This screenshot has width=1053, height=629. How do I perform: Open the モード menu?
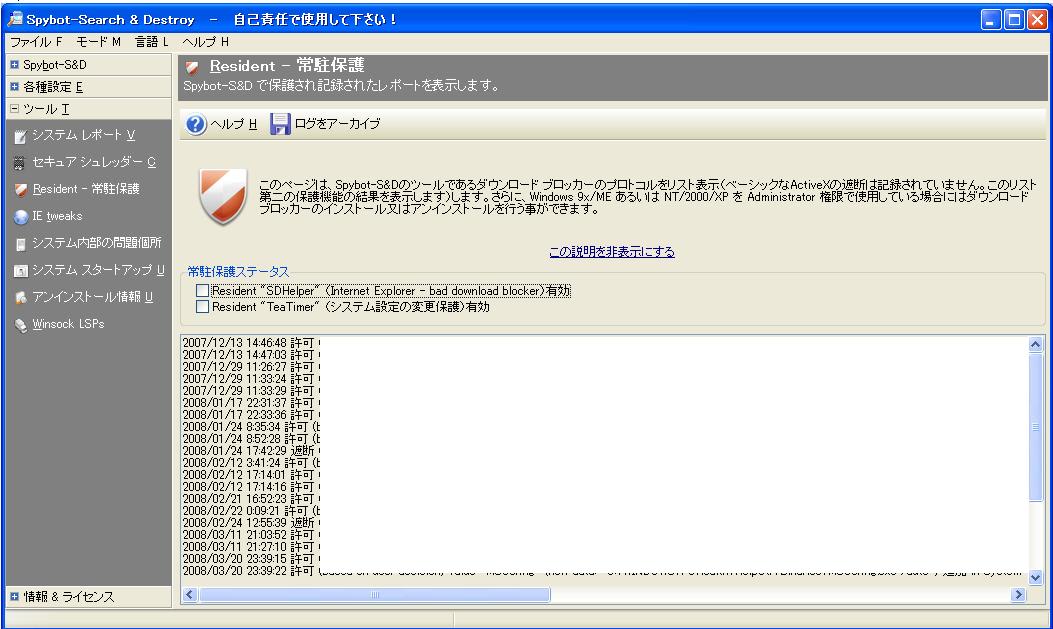(x=99, y=42)
